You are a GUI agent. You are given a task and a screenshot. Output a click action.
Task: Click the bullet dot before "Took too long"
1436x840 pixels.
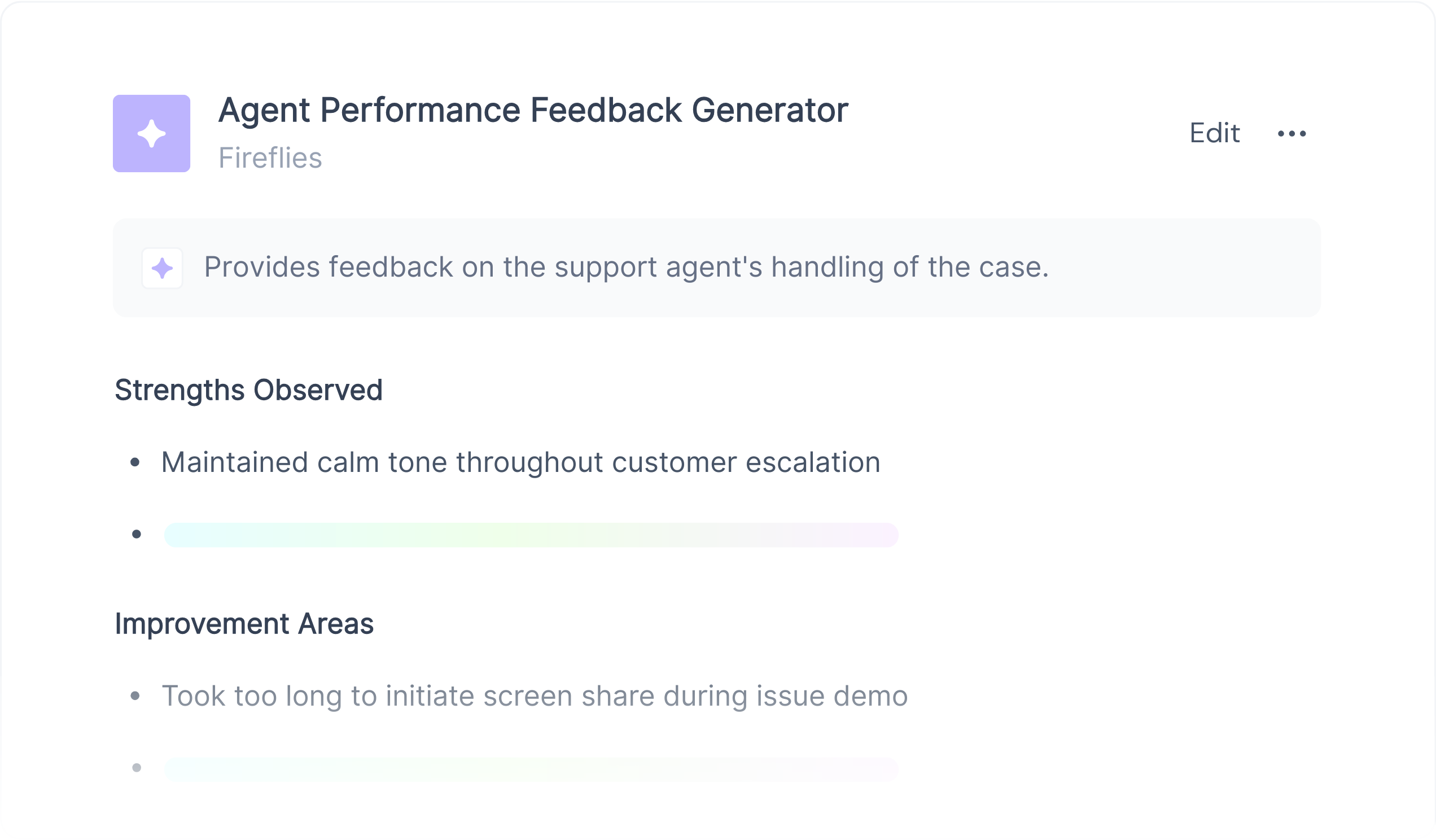point(135,696)
